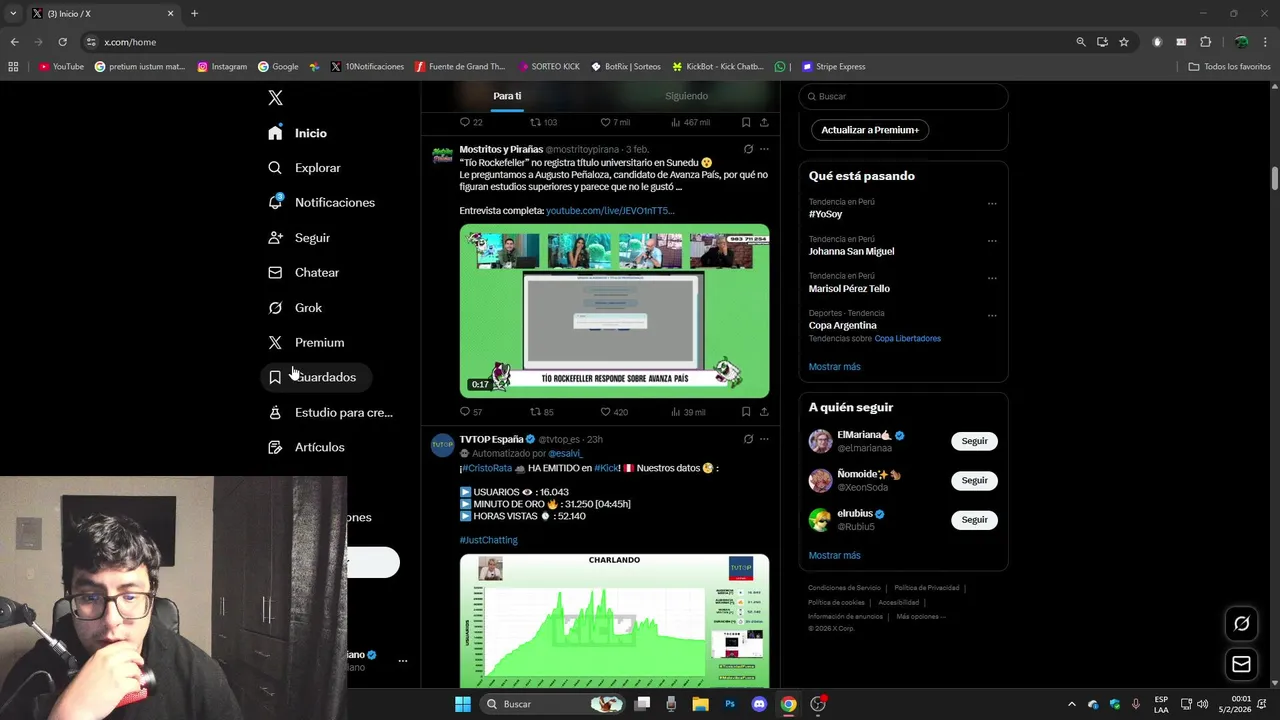The height and width of the screenshot is (720, 1280).
Task: Click Mostrar más under A quién seguir
Action: click(834, 555)
